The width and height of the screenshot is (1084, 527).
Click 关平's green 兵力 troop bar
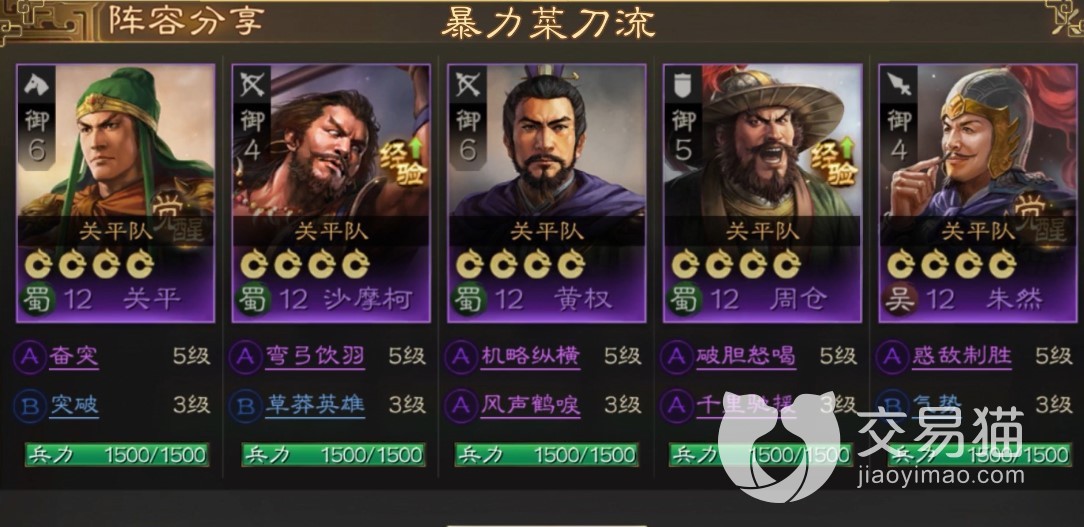click(117, 454)
